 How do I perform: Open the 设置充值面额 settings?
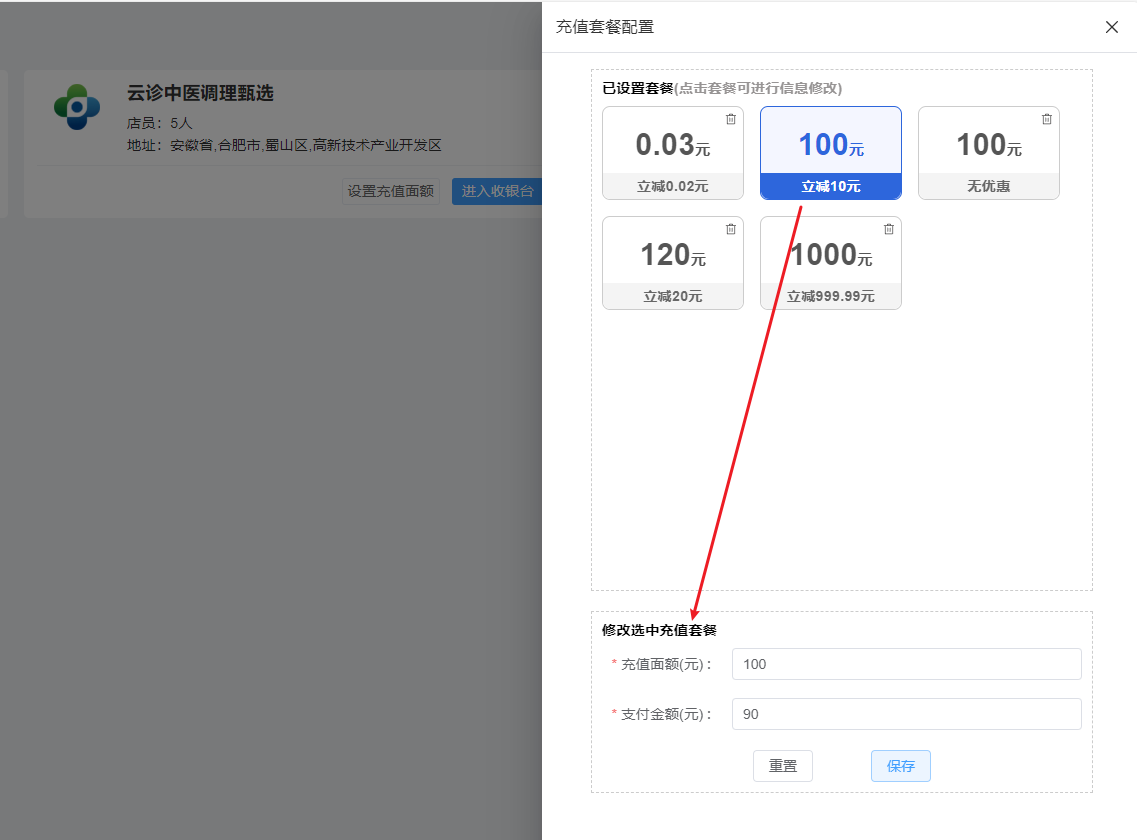[x=391, y=191]
